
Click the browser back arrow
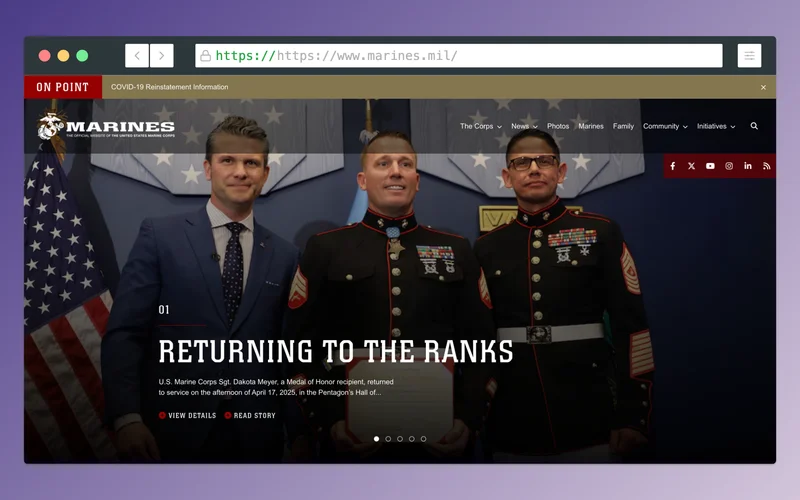point(137,56)
